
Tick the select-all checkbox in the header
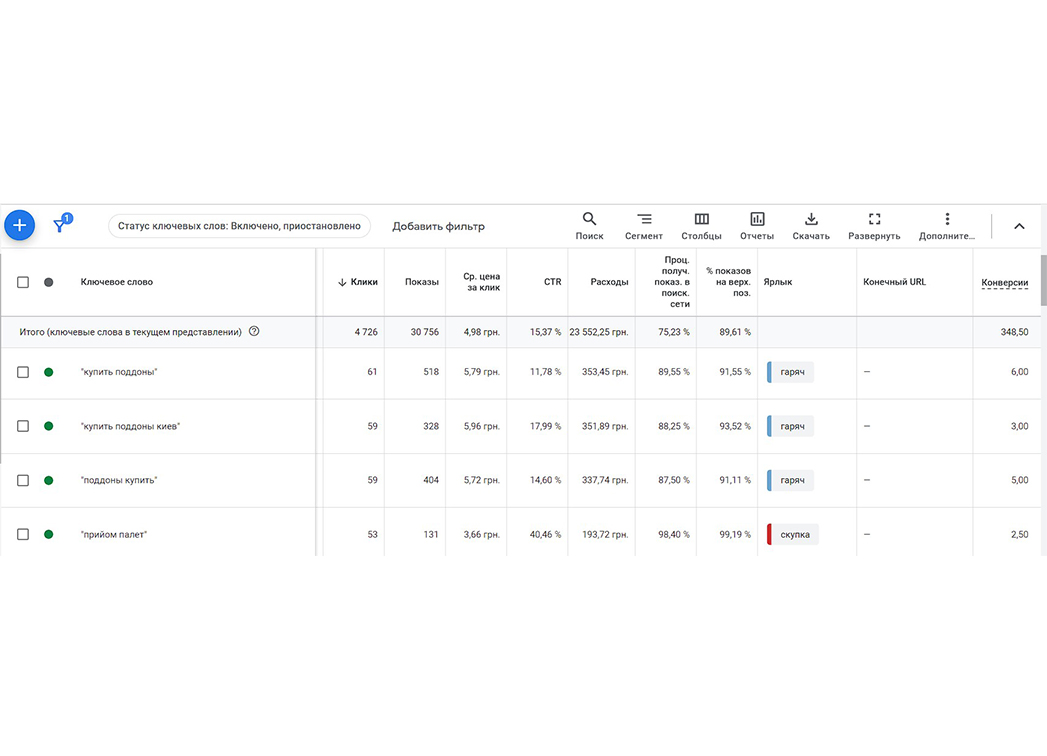(23, 282)
